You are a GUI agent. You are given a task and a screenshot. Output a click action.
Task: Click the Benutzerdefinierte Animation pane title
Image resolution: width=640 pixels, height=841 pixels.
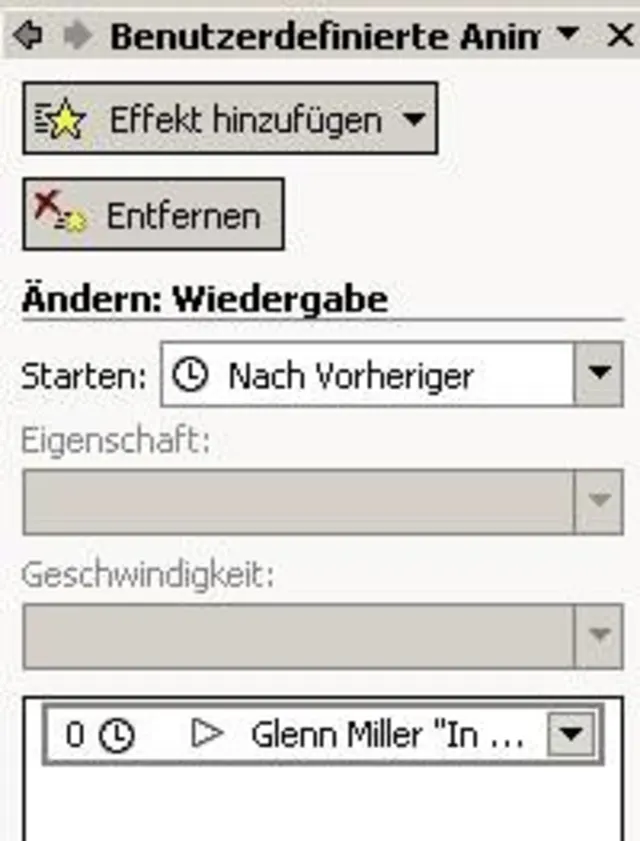[x=323, y=36]
